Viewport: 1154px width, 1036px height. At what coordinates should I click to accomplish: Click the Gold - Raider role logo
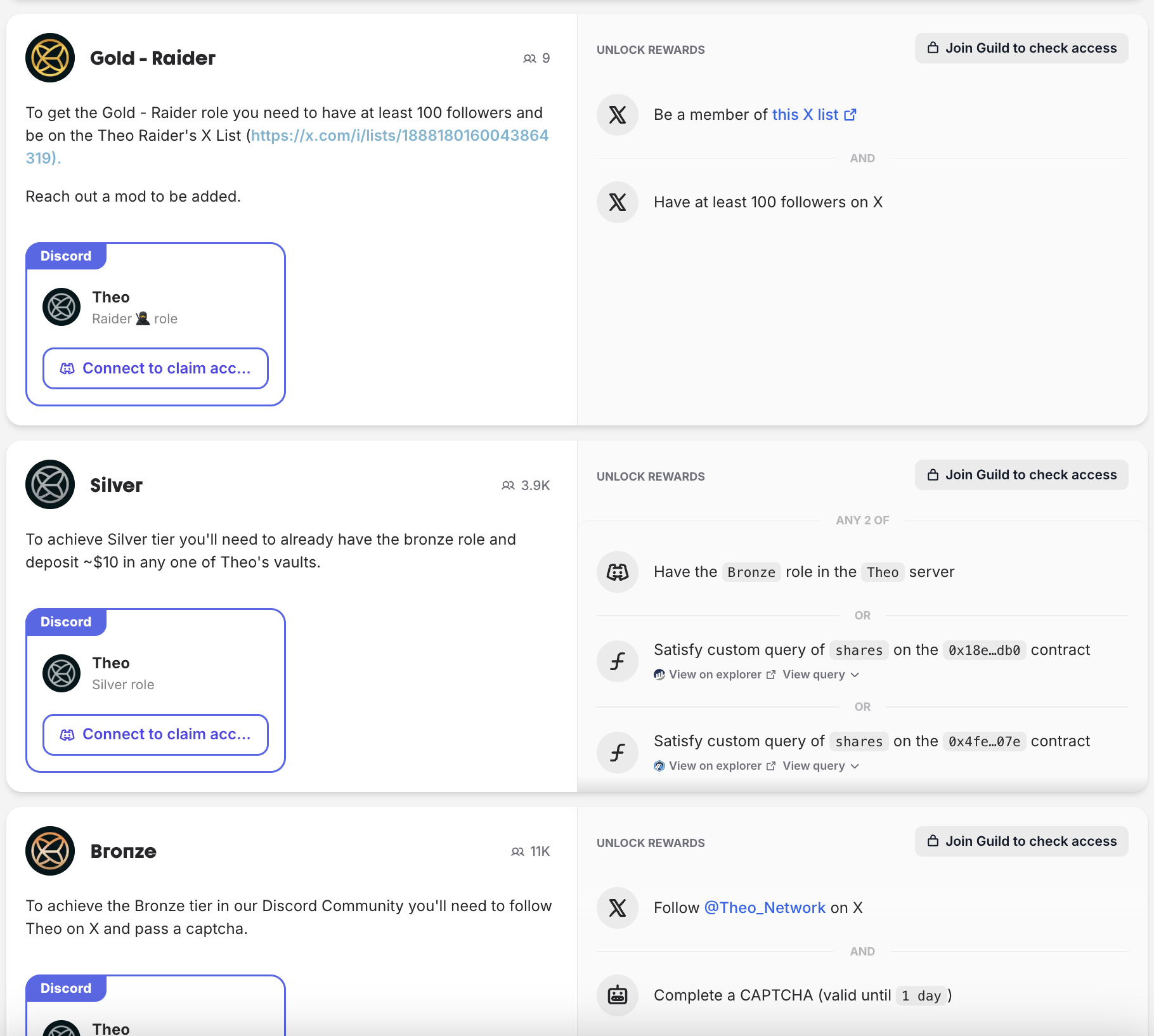pyautogui.click(x=50, y=58)
